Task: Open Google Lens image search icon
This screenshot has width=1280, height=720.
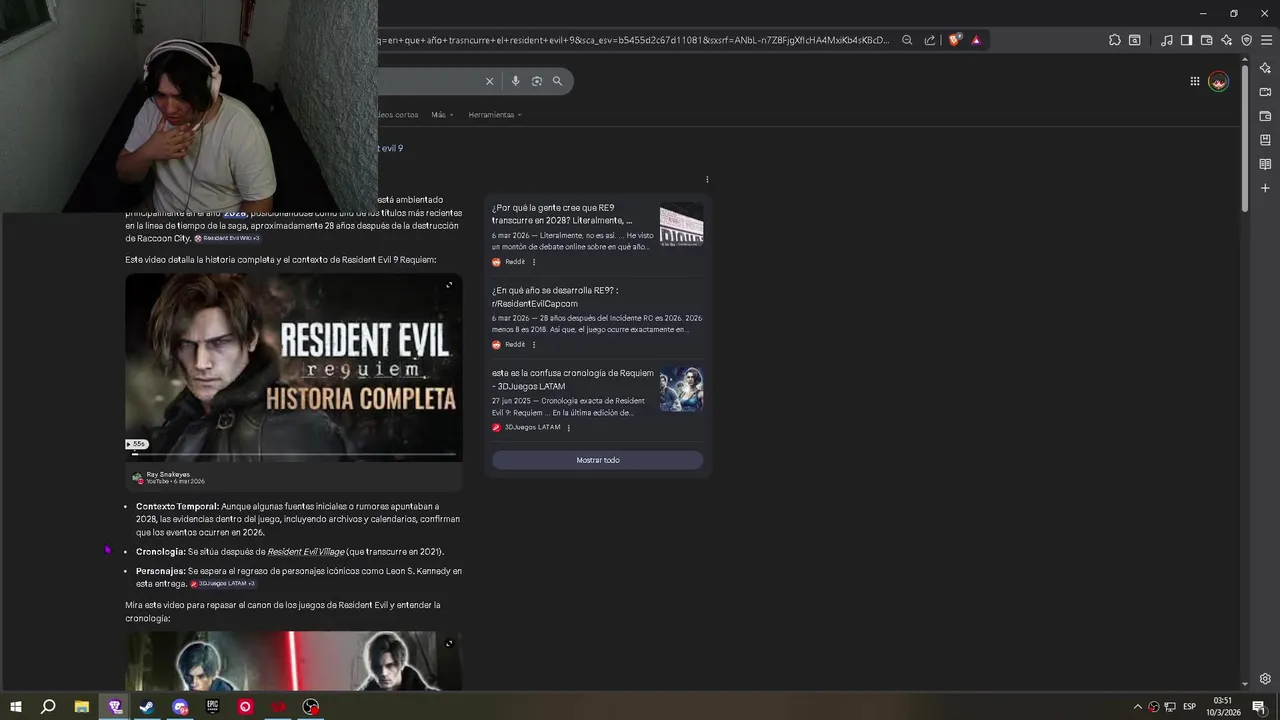Action: pos(537,81)
